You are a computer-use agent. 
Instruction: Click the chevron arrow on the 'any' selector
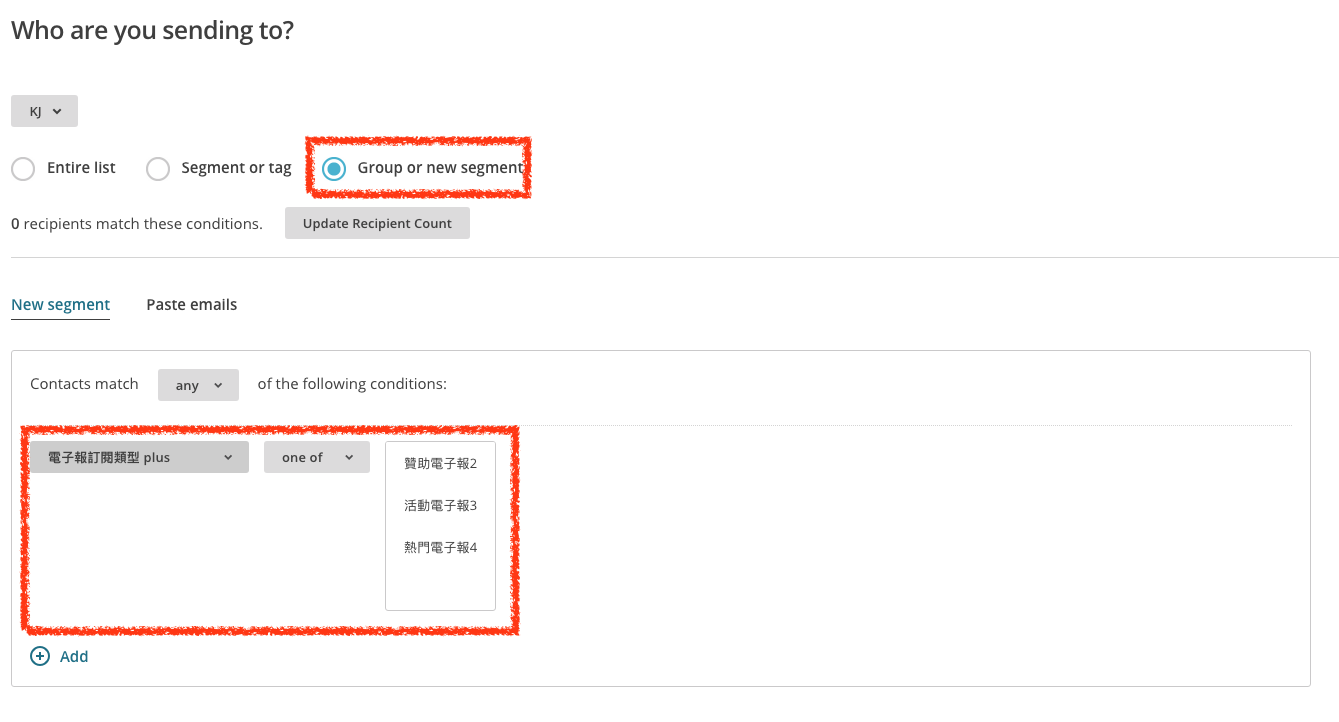click(218, 386)
